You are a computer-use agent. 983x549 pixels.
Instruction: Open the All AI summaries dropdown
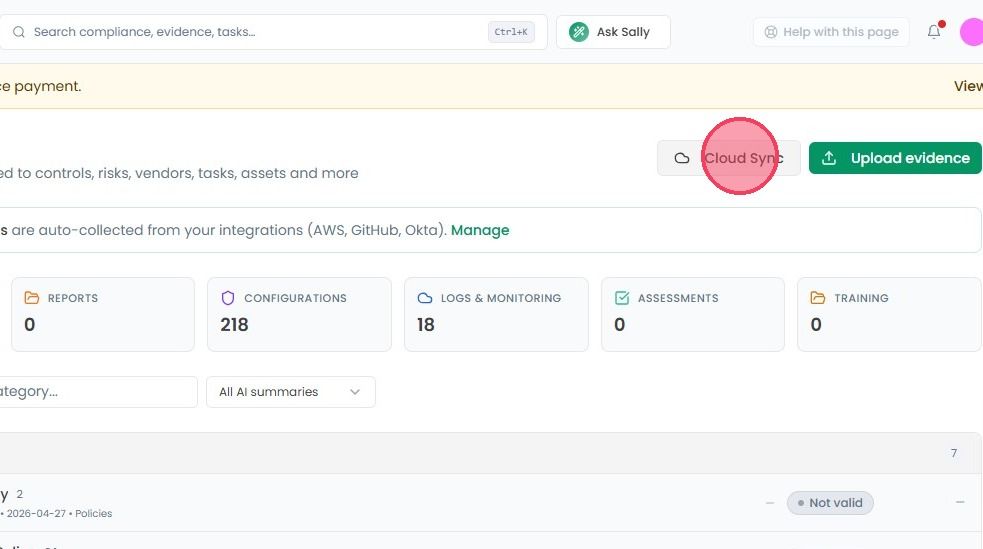[291, 392]
